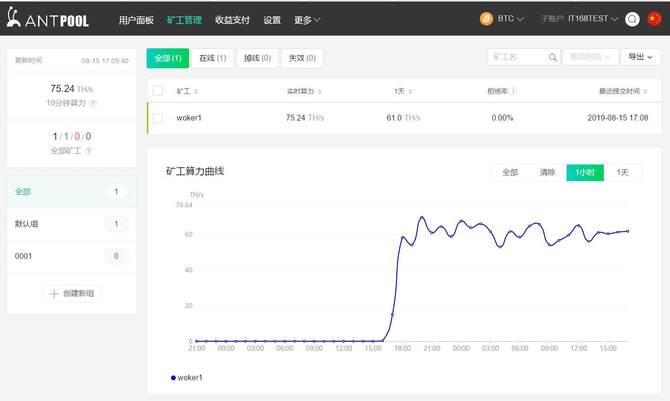The image size is (670, 401).
Task: Switch chart to 1天 interval
Action: (623, 172)
